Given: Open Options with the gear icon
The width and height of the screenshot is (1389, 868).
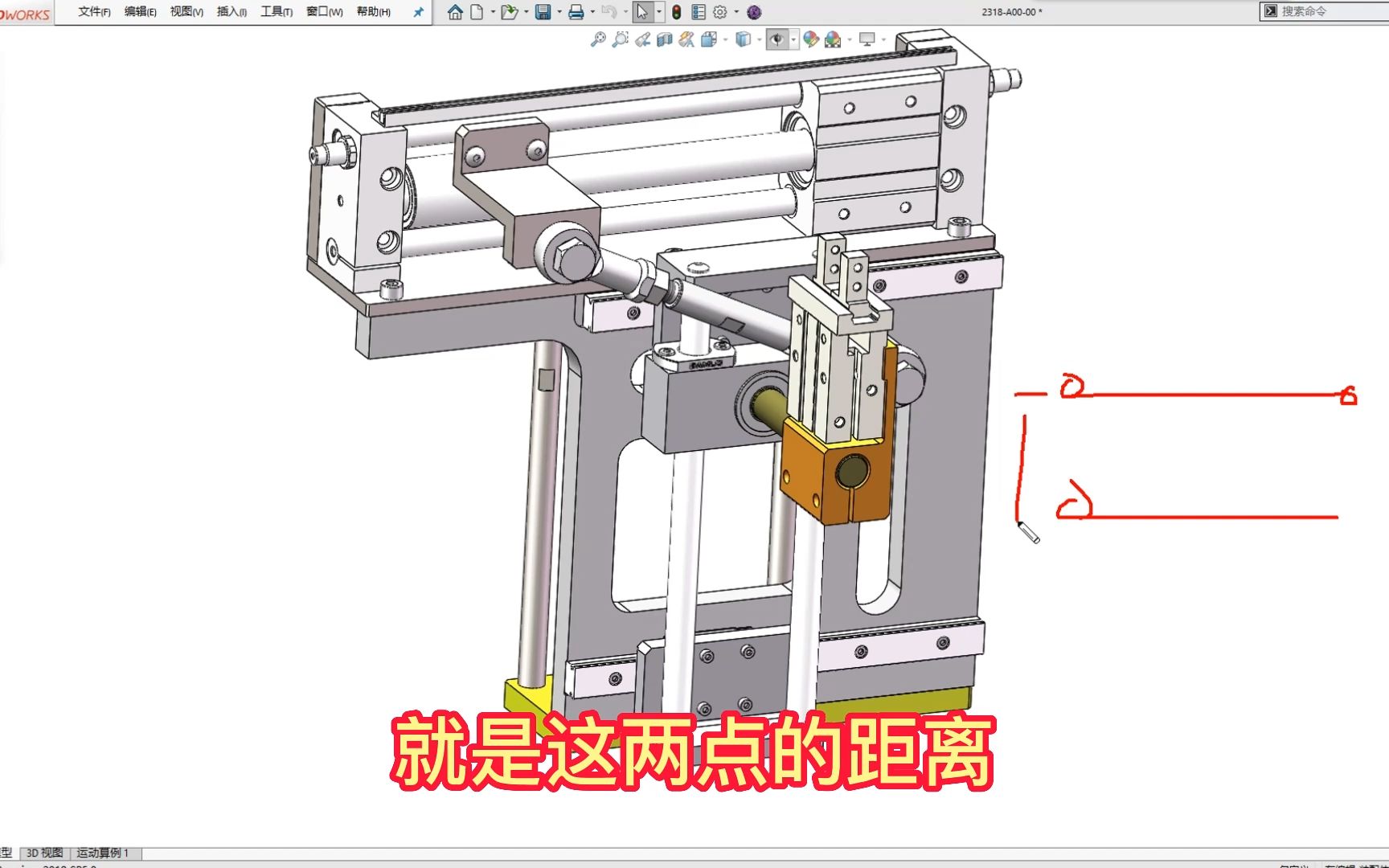Looking at the screenshot, I should (x=720, y=12).
